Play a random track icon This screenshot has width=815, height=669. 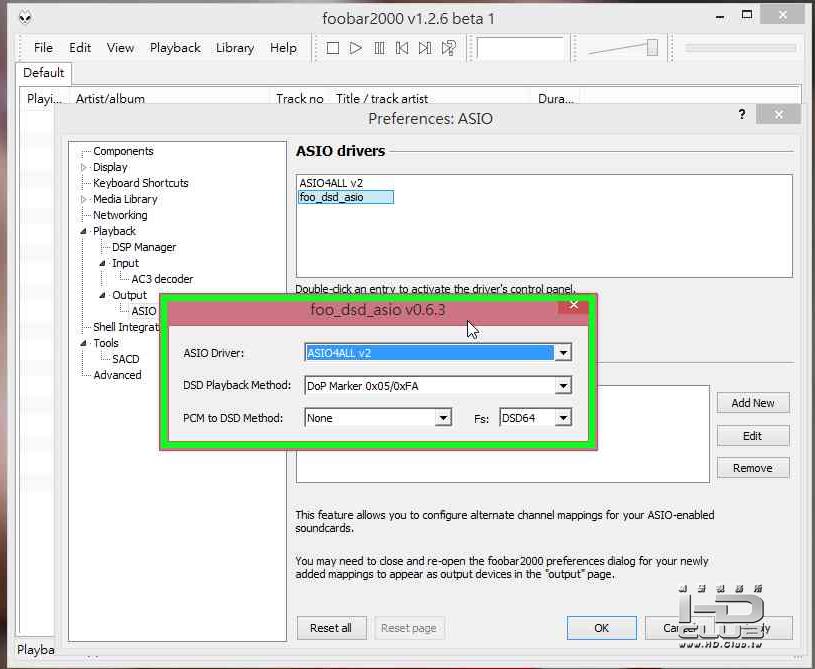449,48
